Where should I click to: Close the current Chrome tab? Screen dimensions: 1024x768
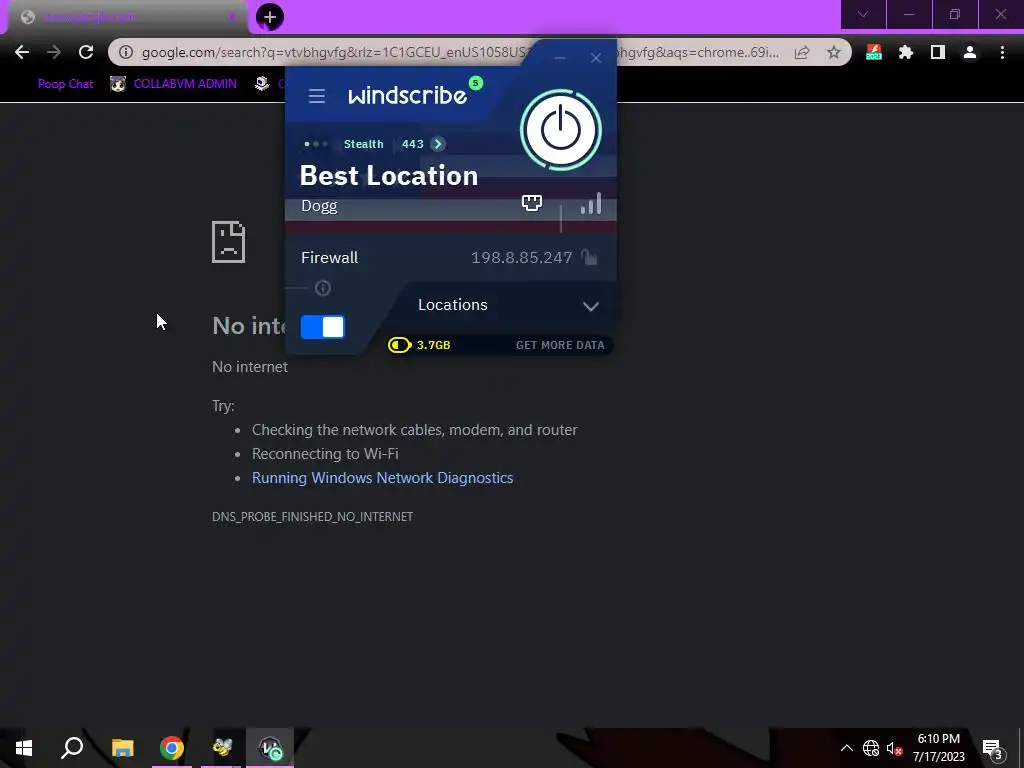[x=232, y=17]
